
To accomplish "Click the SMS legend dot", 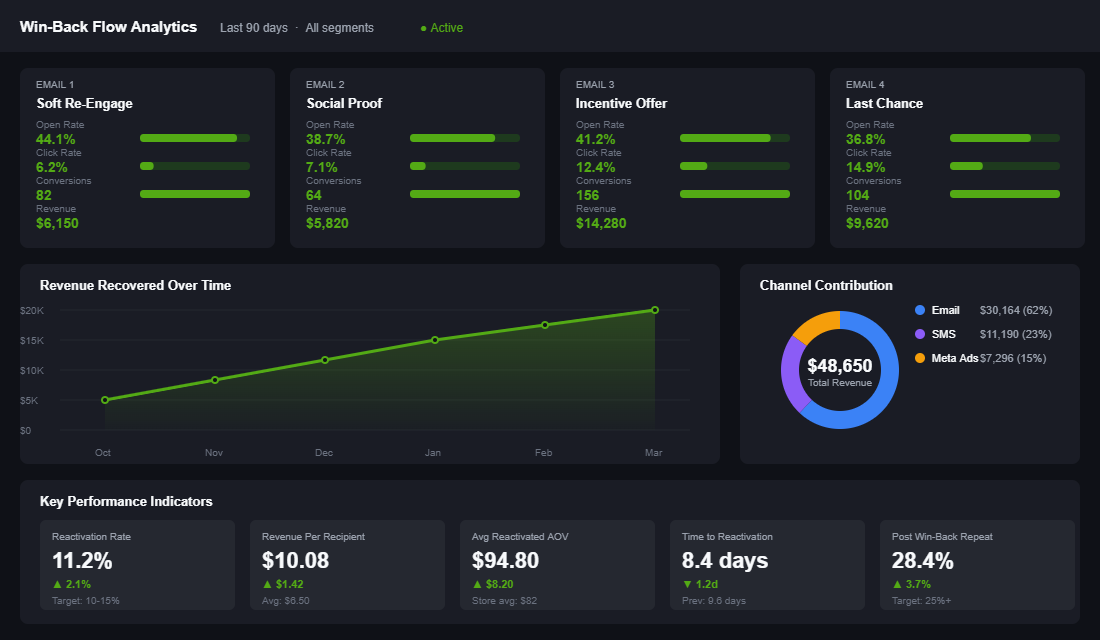I will 921,333.
